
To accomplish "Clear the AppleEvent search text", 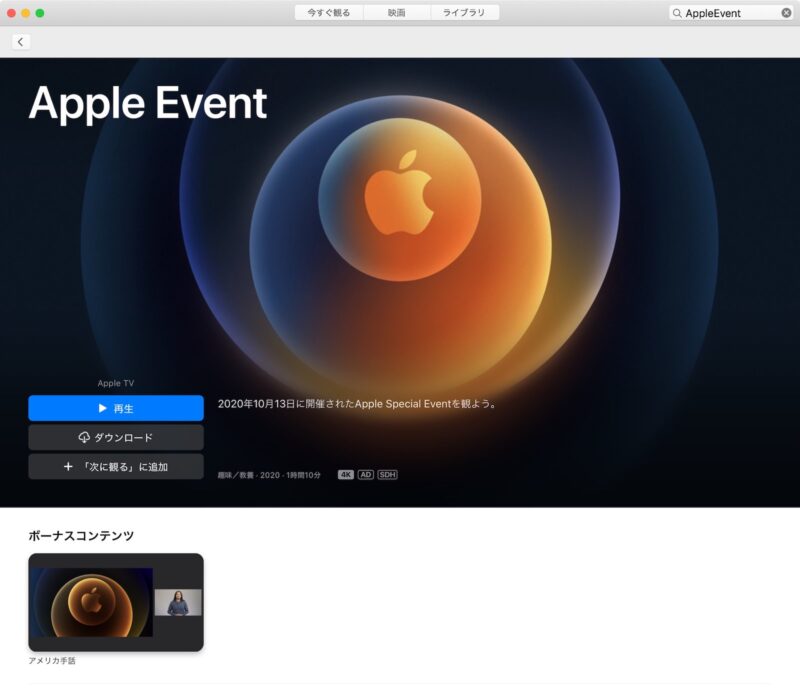I will click(x=786, y=13).
